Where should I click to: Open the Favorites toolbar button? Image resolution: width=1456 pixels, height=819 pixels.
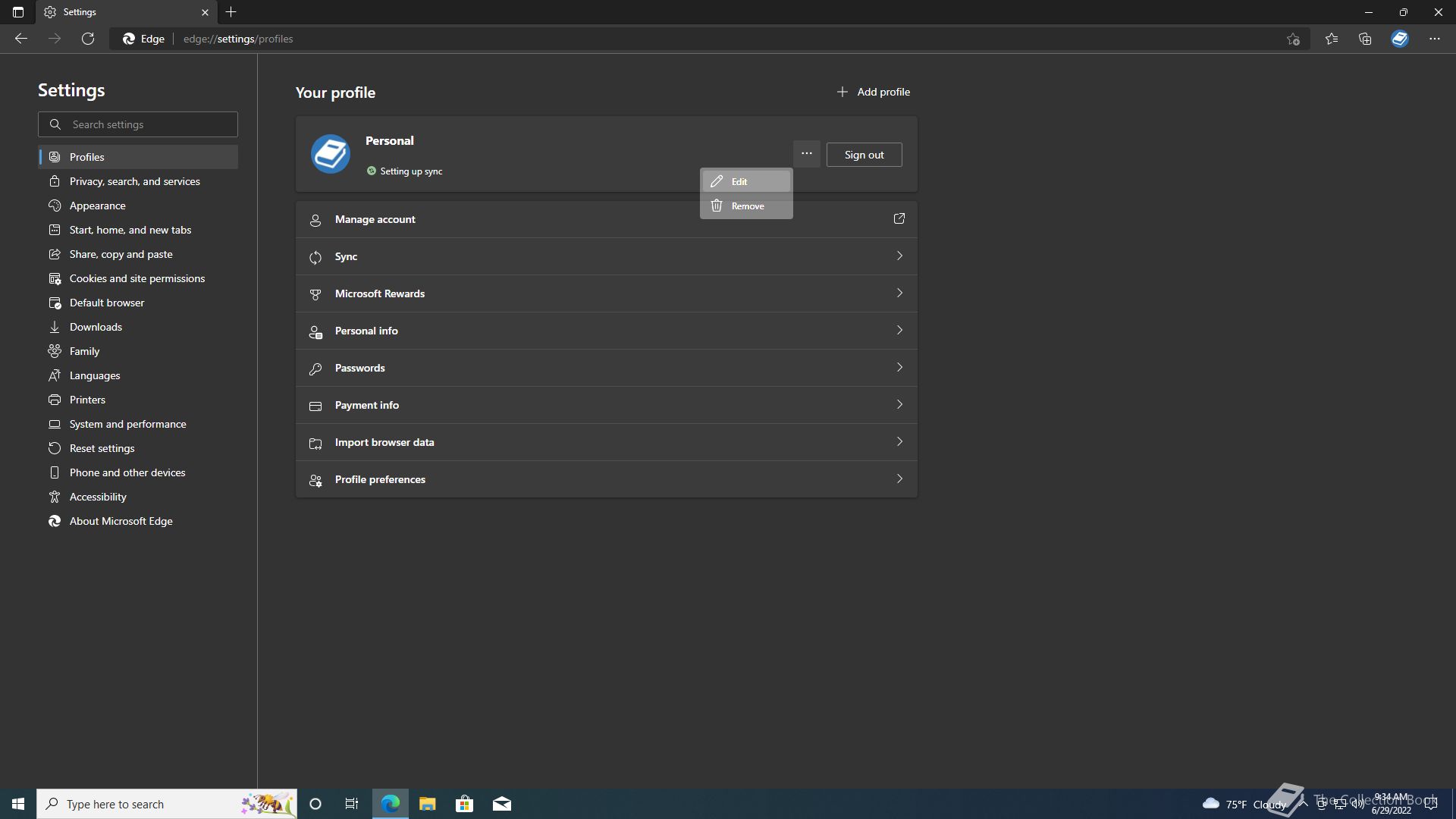click(x=1332, y=39)
